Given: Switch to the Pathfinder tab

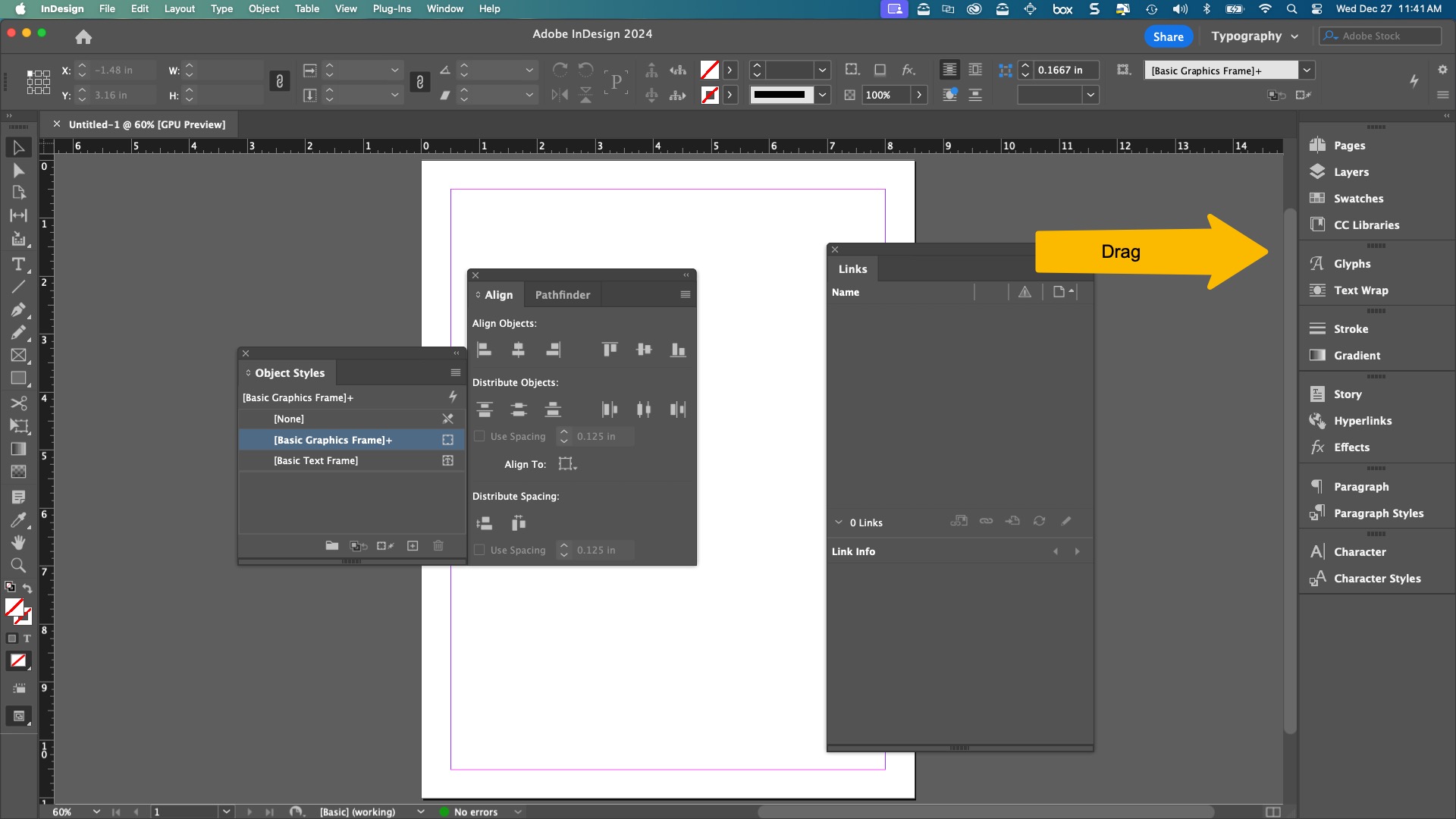Looking at the screenshot, I should tap(562, 295).
